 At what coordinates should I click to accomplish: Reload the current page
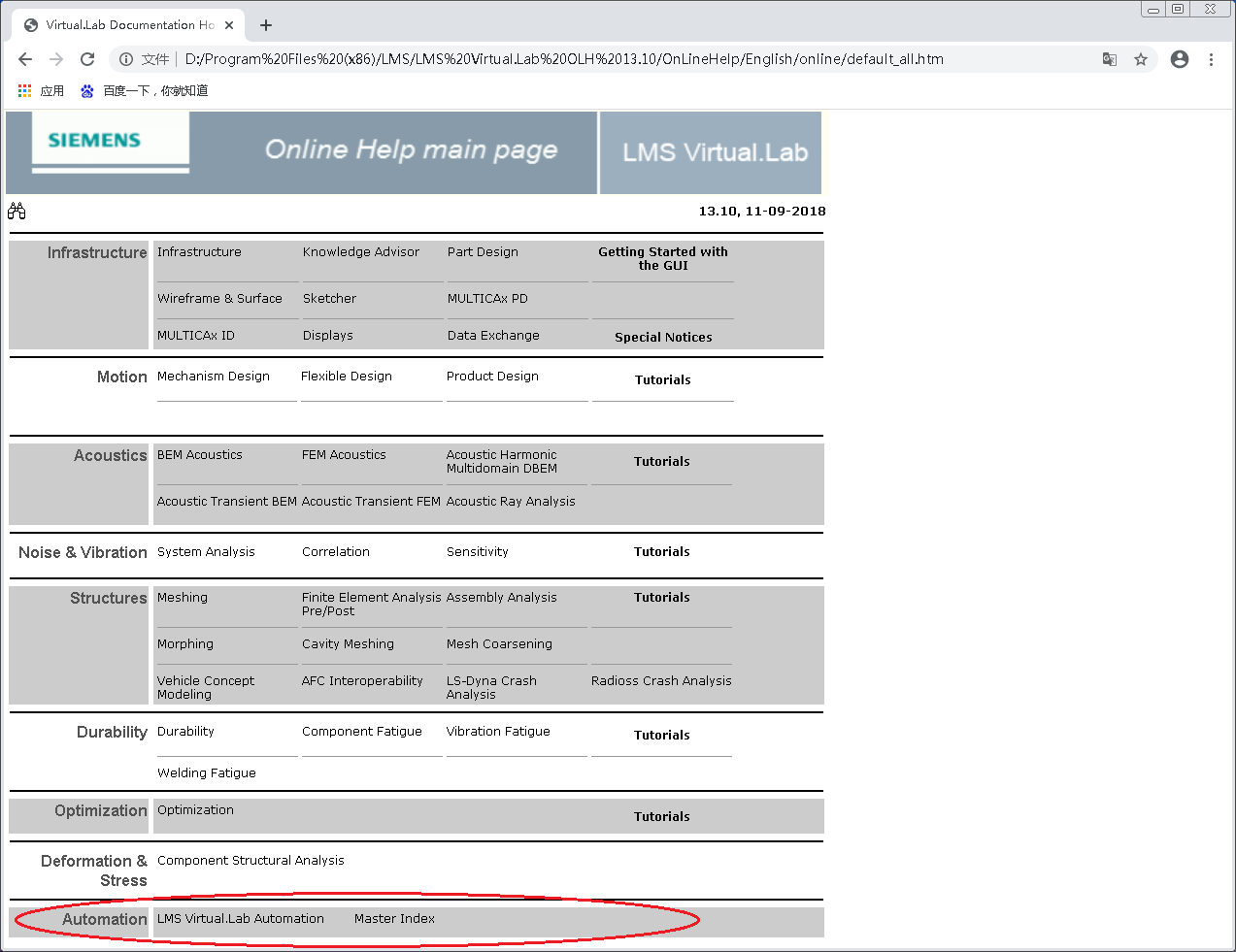coord(87,59)
